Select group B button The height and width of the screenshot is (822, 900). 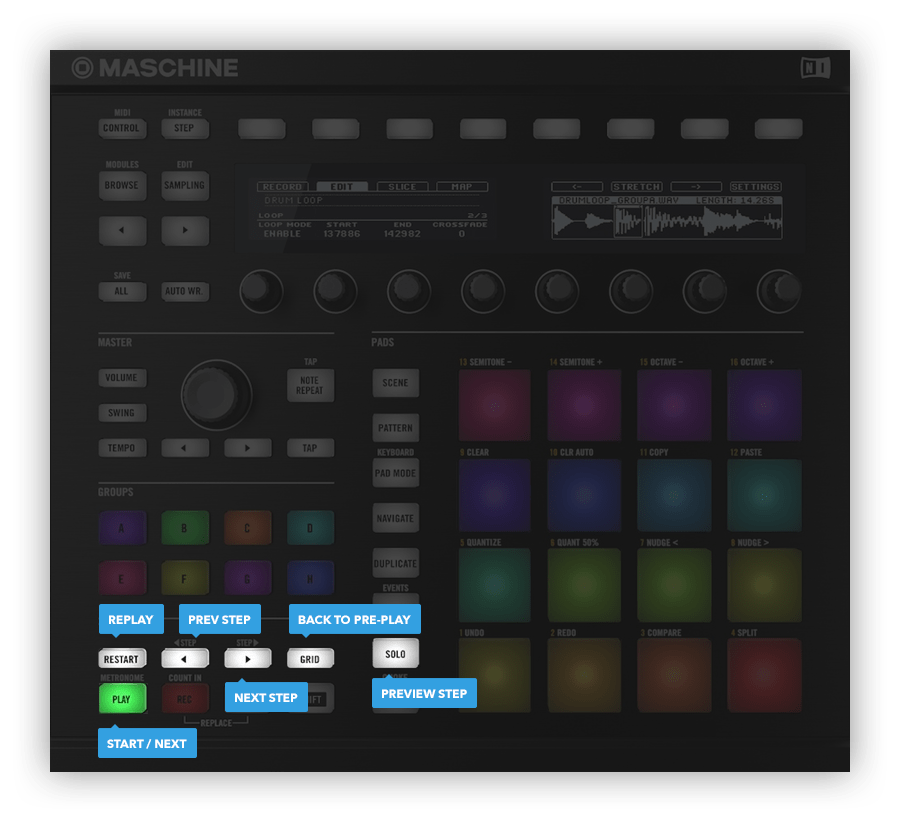pyautogui.click(x=185, y=528)
